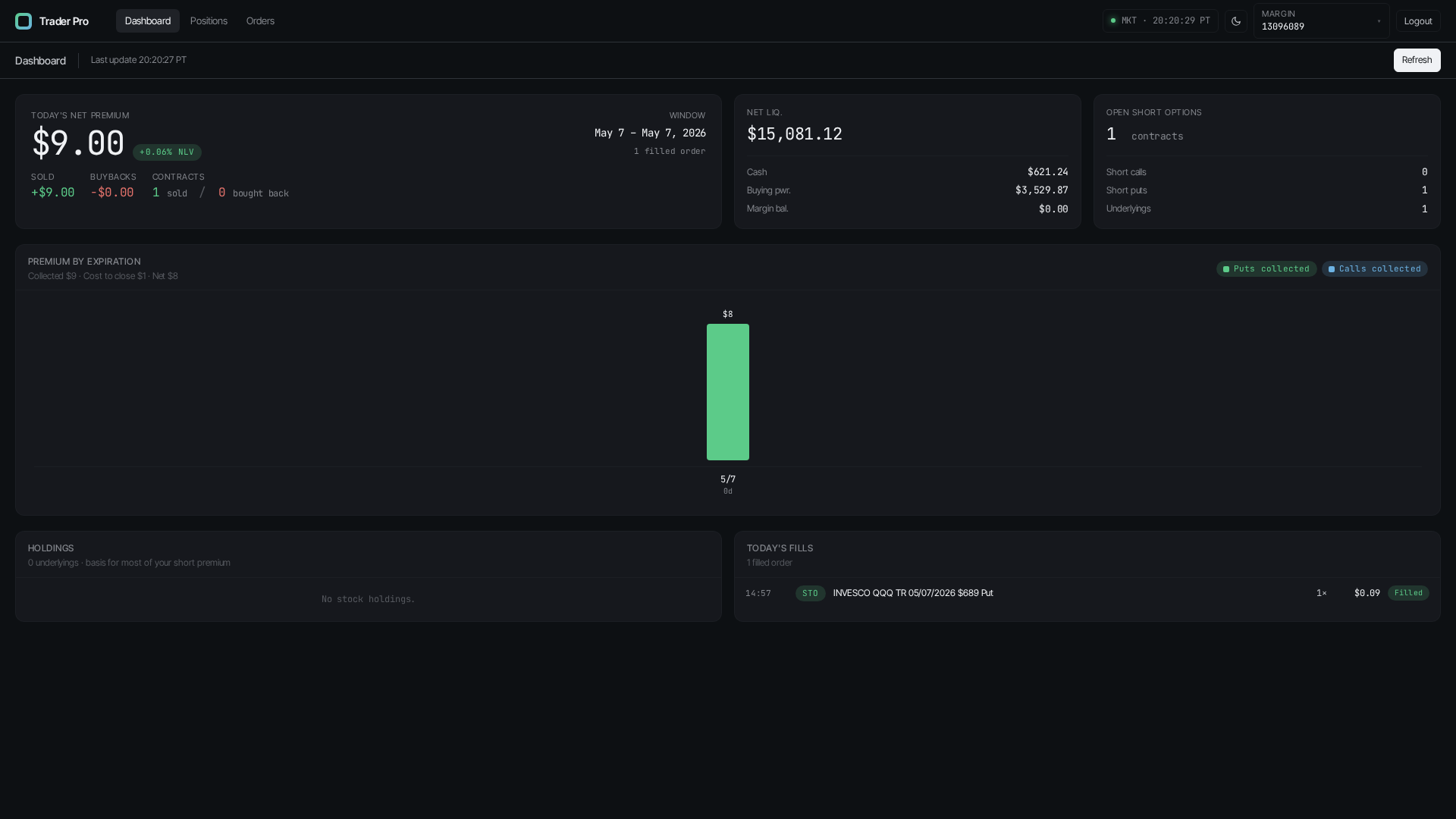The width and height of the screenshot is (1456, 819).
Task: Switch to the Dashboard tab
Action: tap(148, 21)
